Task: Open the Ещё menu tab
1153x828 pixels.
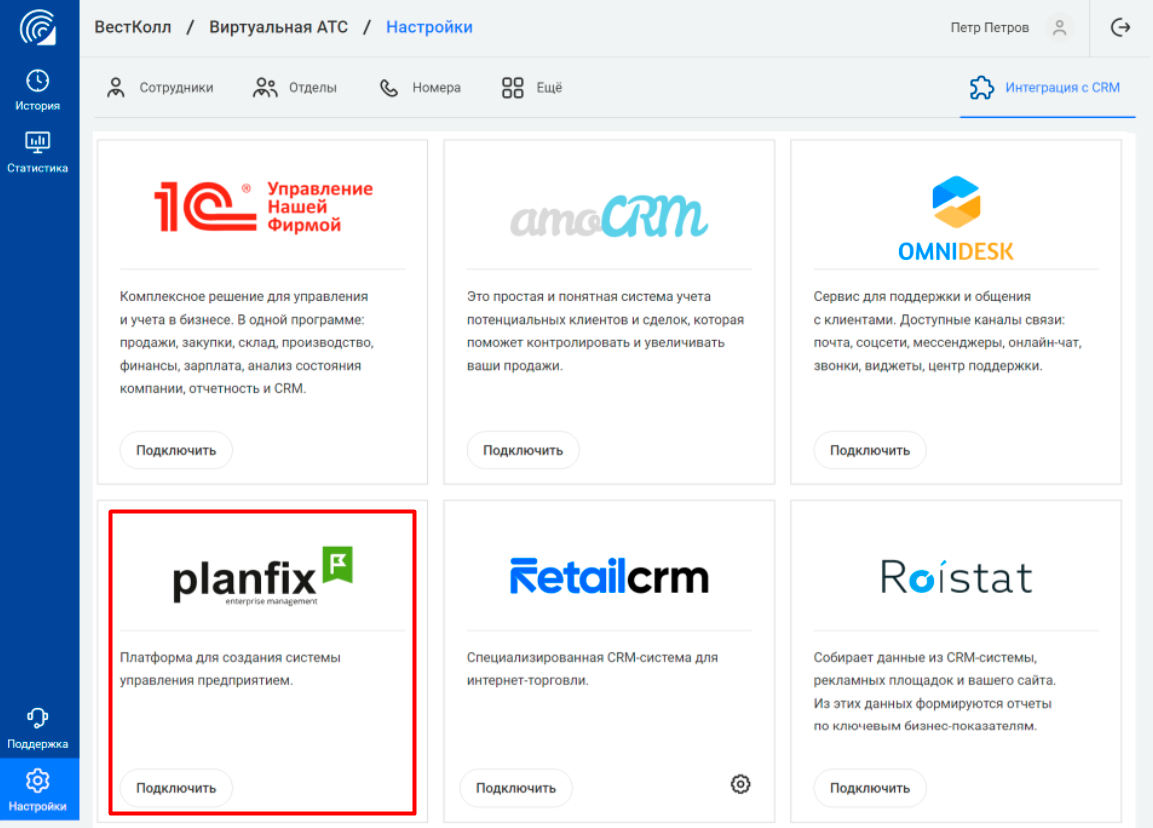Action: click(x=532, y=88)
